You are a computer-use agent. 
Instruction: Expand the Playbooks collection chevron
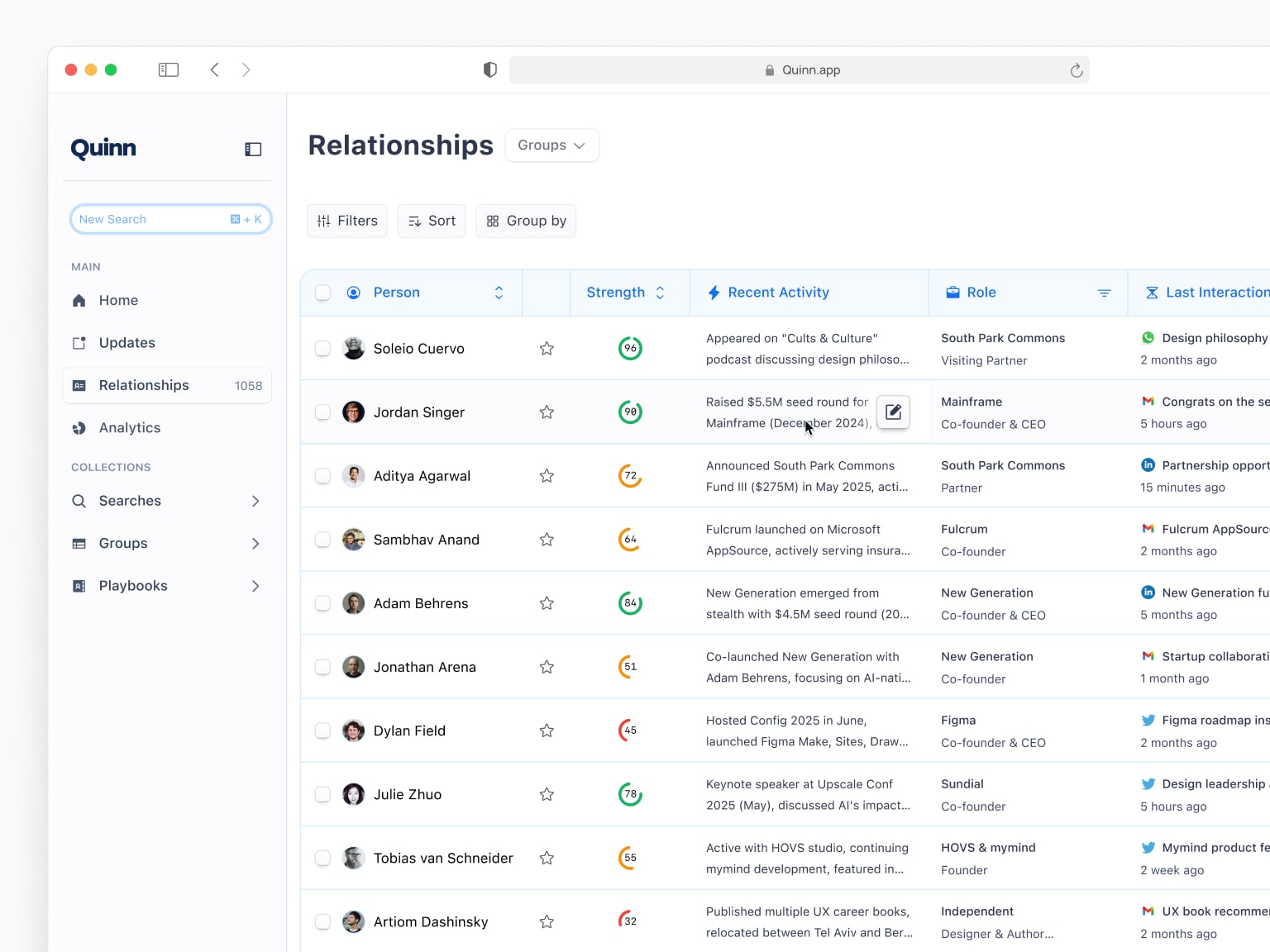click(255, 586)
